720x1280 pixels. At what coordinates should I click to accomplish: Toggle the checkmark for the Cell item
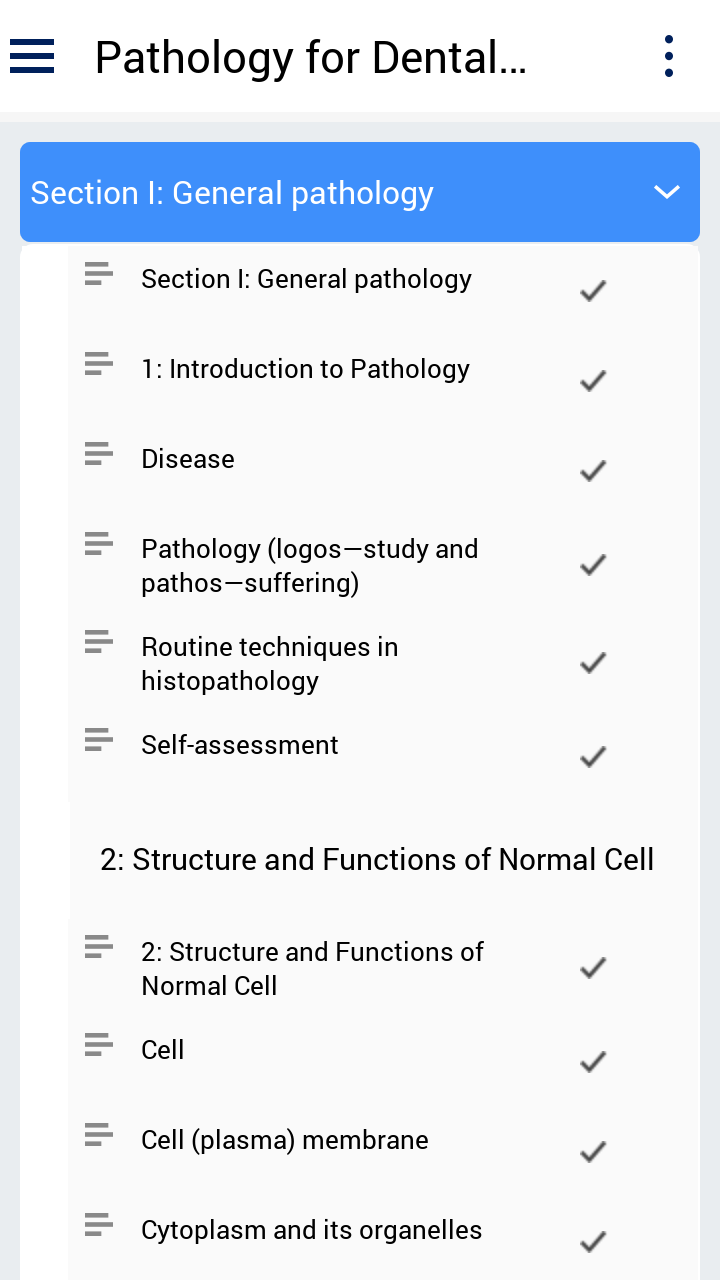[593, 1062]
